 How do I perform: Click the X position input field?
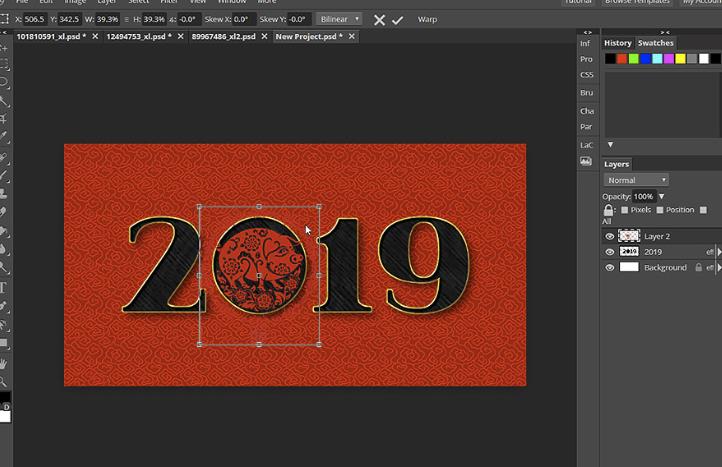click(x=34, y=19)
